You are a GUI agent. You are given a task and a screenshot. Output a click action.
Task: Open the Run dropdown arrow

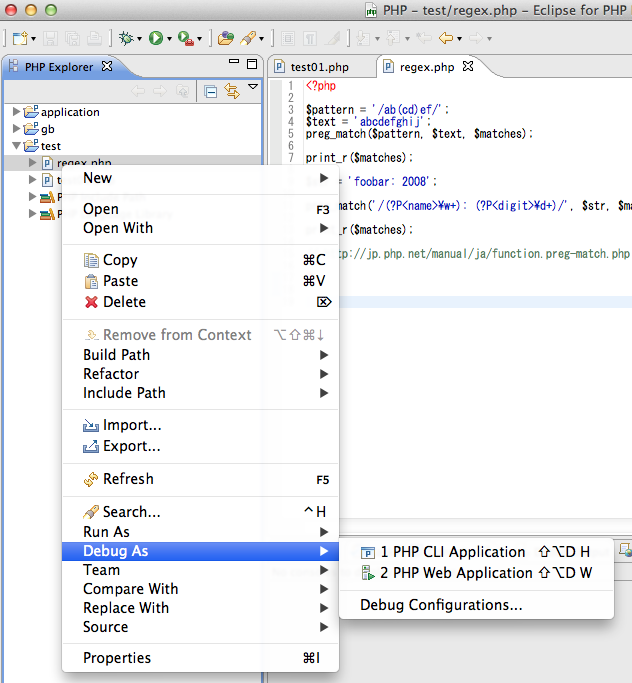[169, 39]
